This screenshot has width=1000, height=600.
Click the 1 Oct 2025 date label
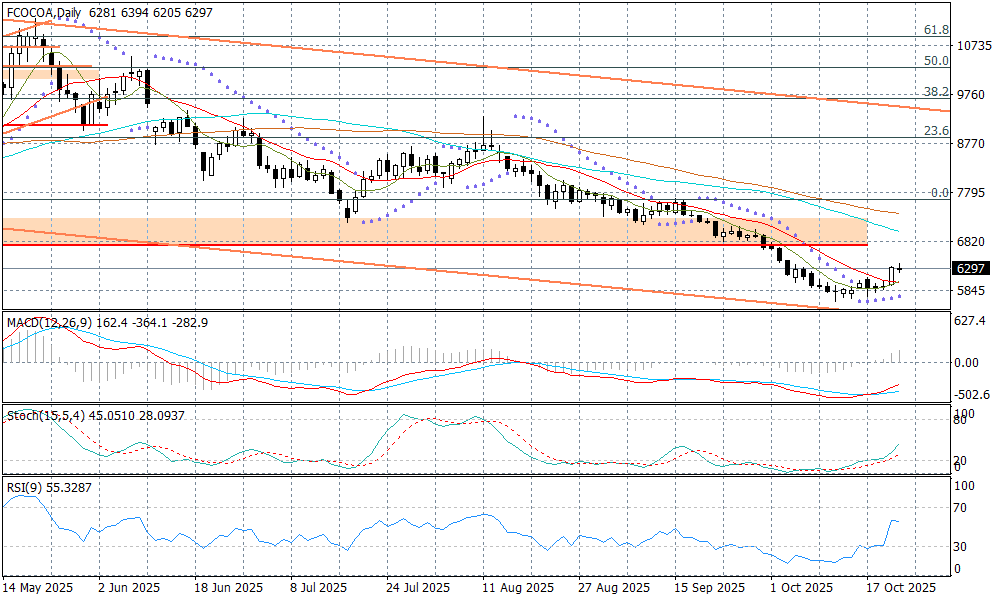point(802,588)
